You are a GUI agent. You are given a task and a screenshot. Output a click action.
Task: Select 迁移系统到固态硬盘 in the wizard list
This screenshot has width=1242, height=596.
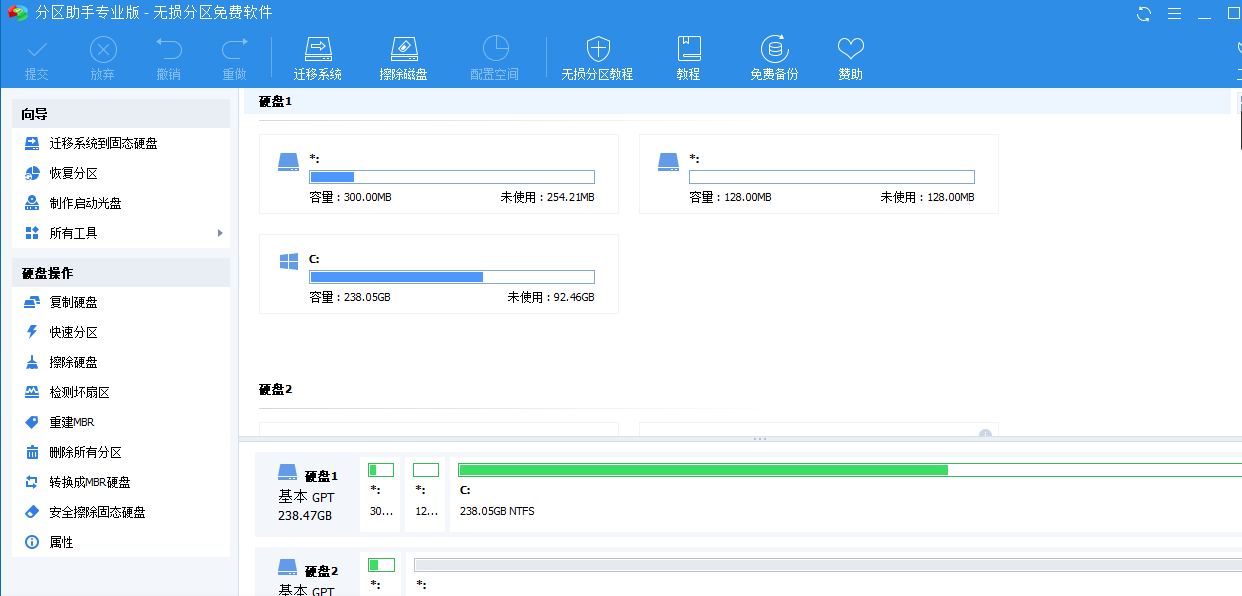121,143
